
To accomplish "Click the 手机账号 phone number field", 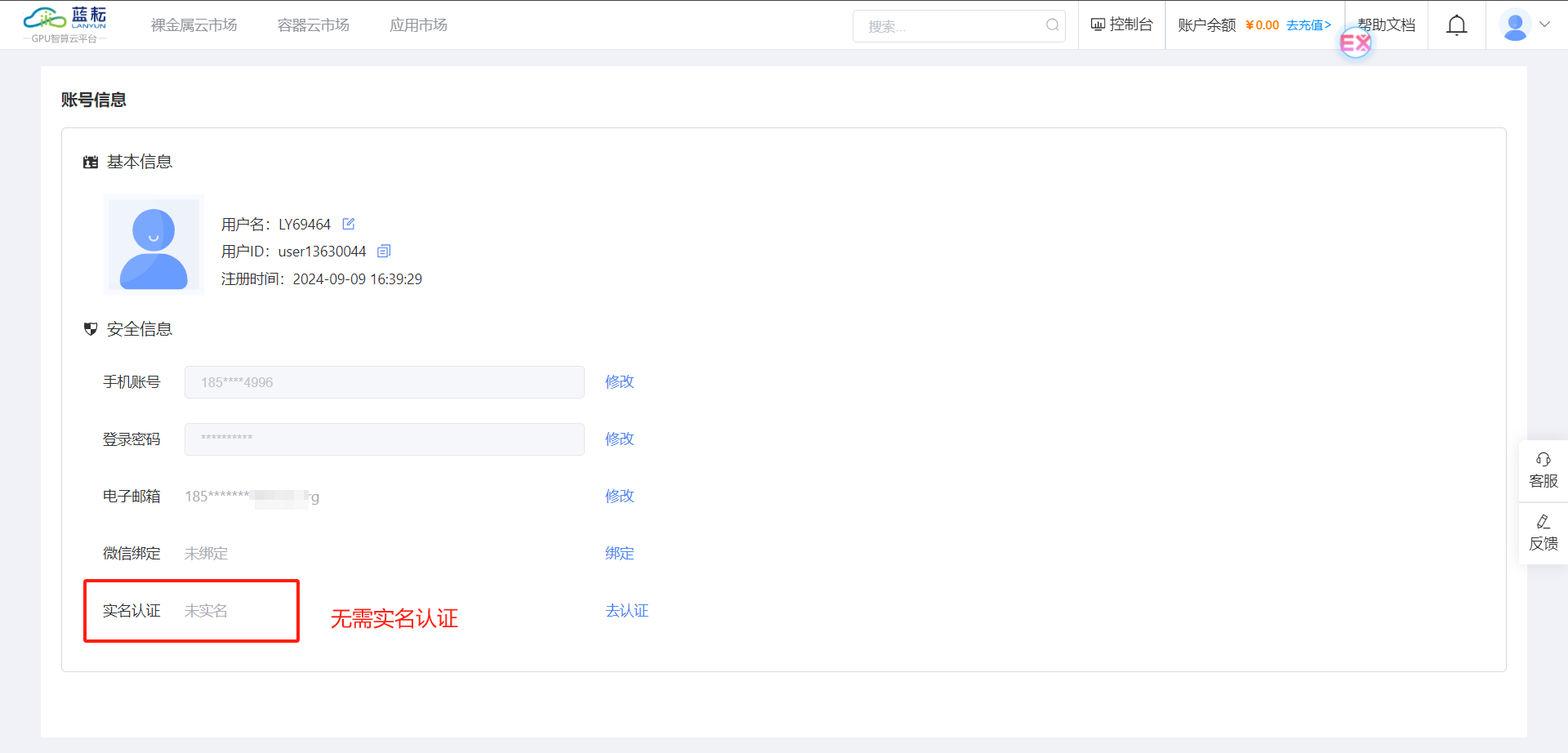I will pyautogui.click(x=385, y=382).
